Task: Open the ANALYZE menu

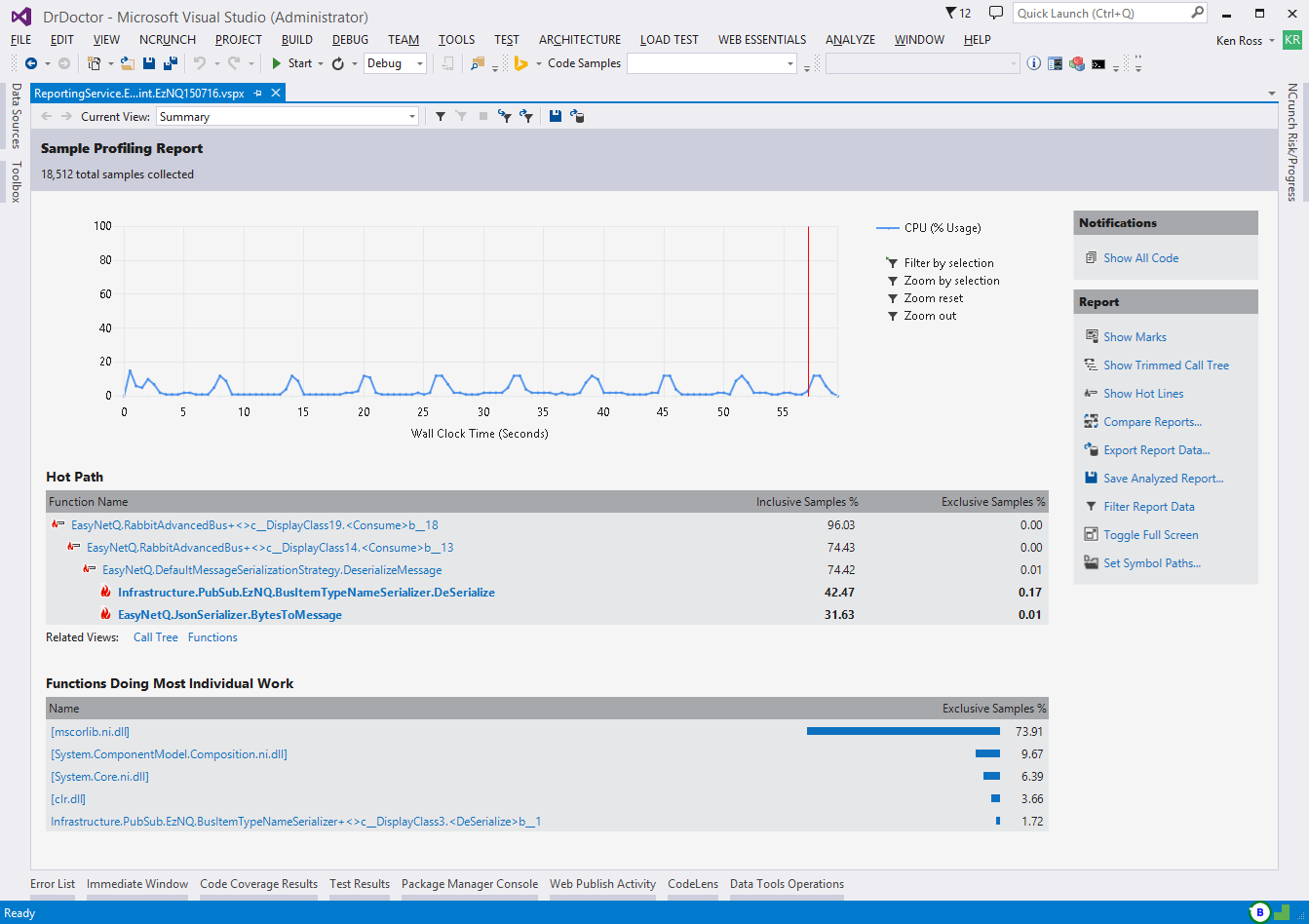Action: click(850, 40)
